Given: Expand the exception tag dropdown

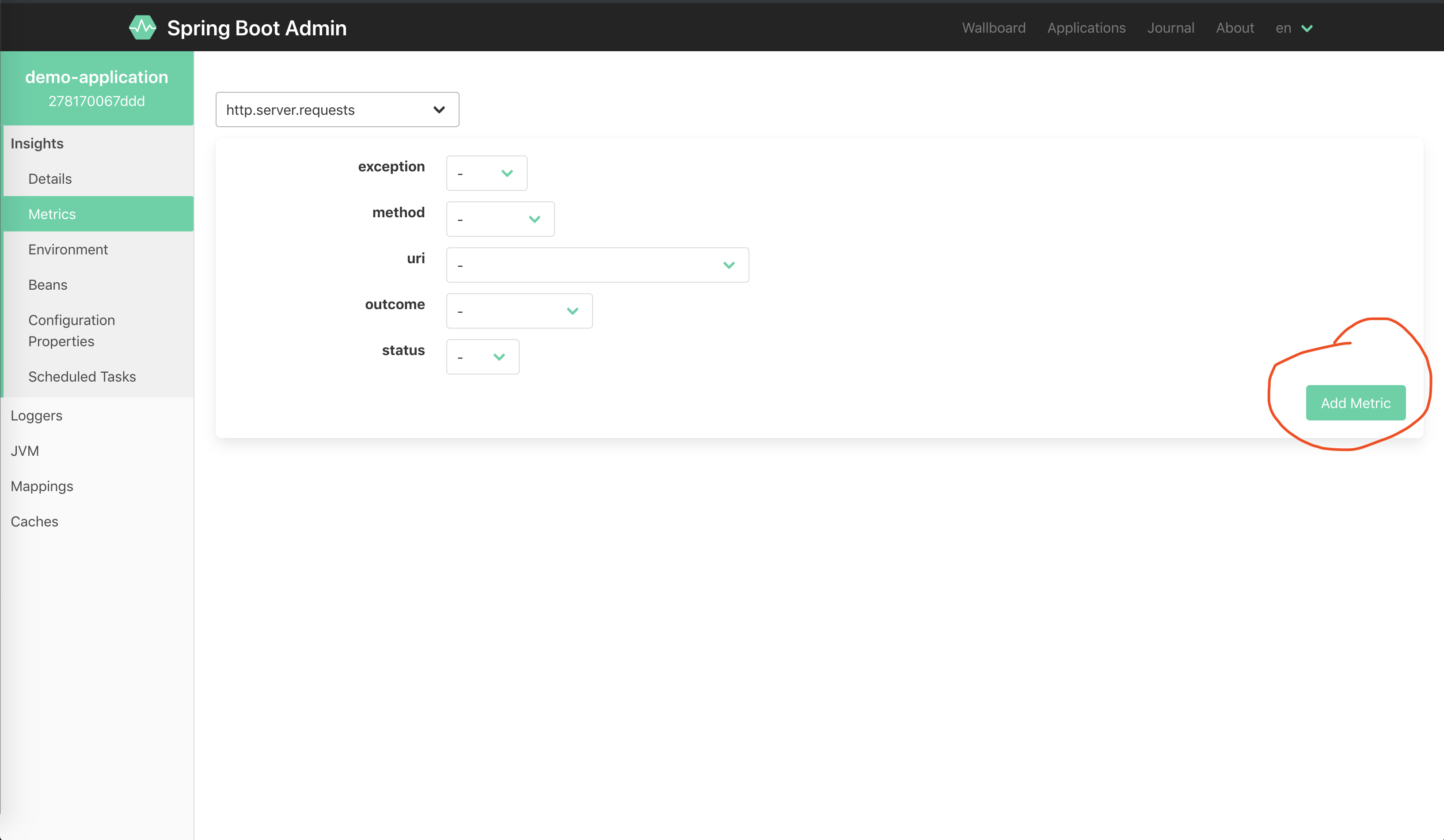Looking at the screenshot, I should pos(486,173).
